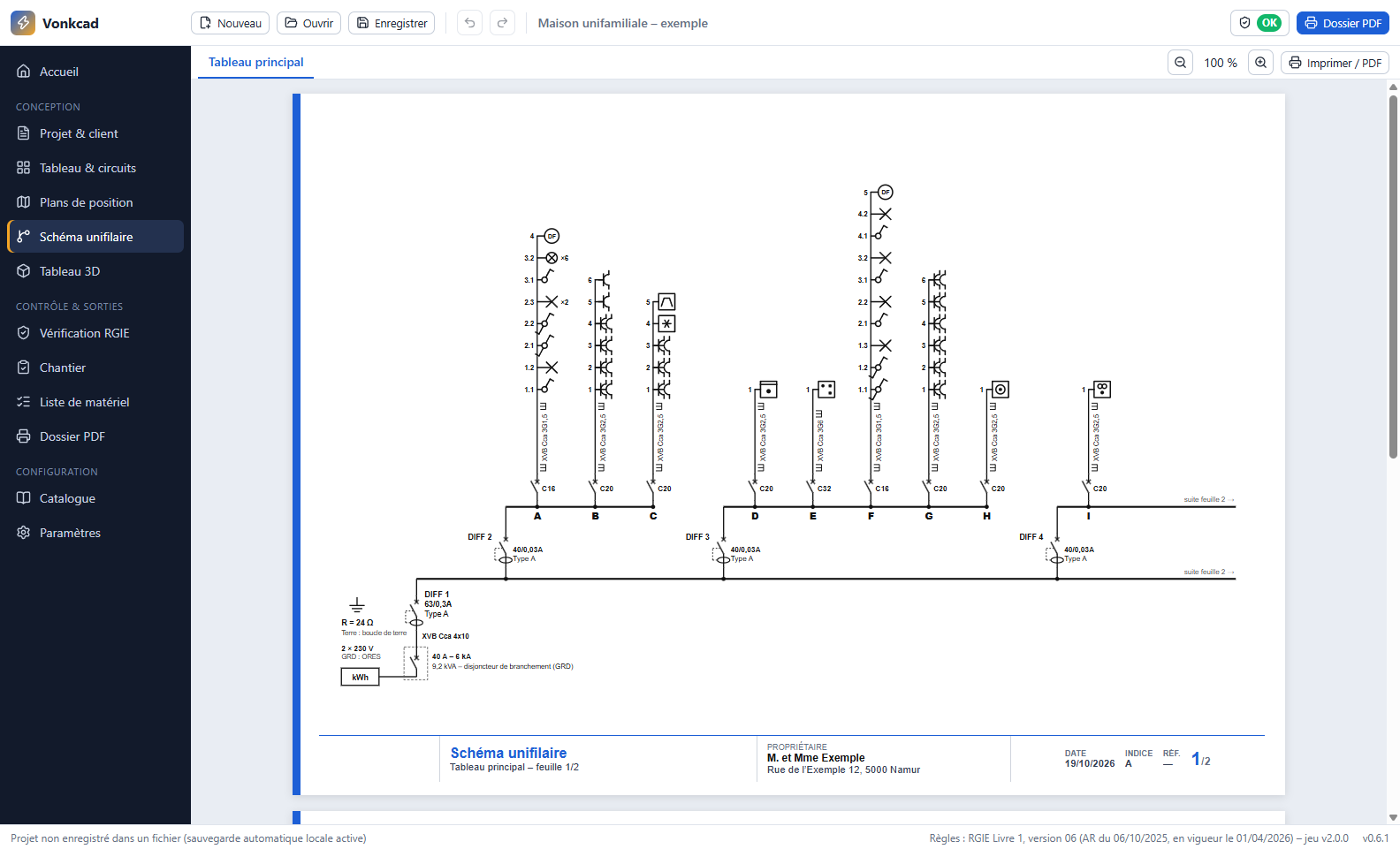Click the Imprimer / PDF button
This screenshot has width=1400, height=849.
pyautogui.click(x=1335, y=63)
